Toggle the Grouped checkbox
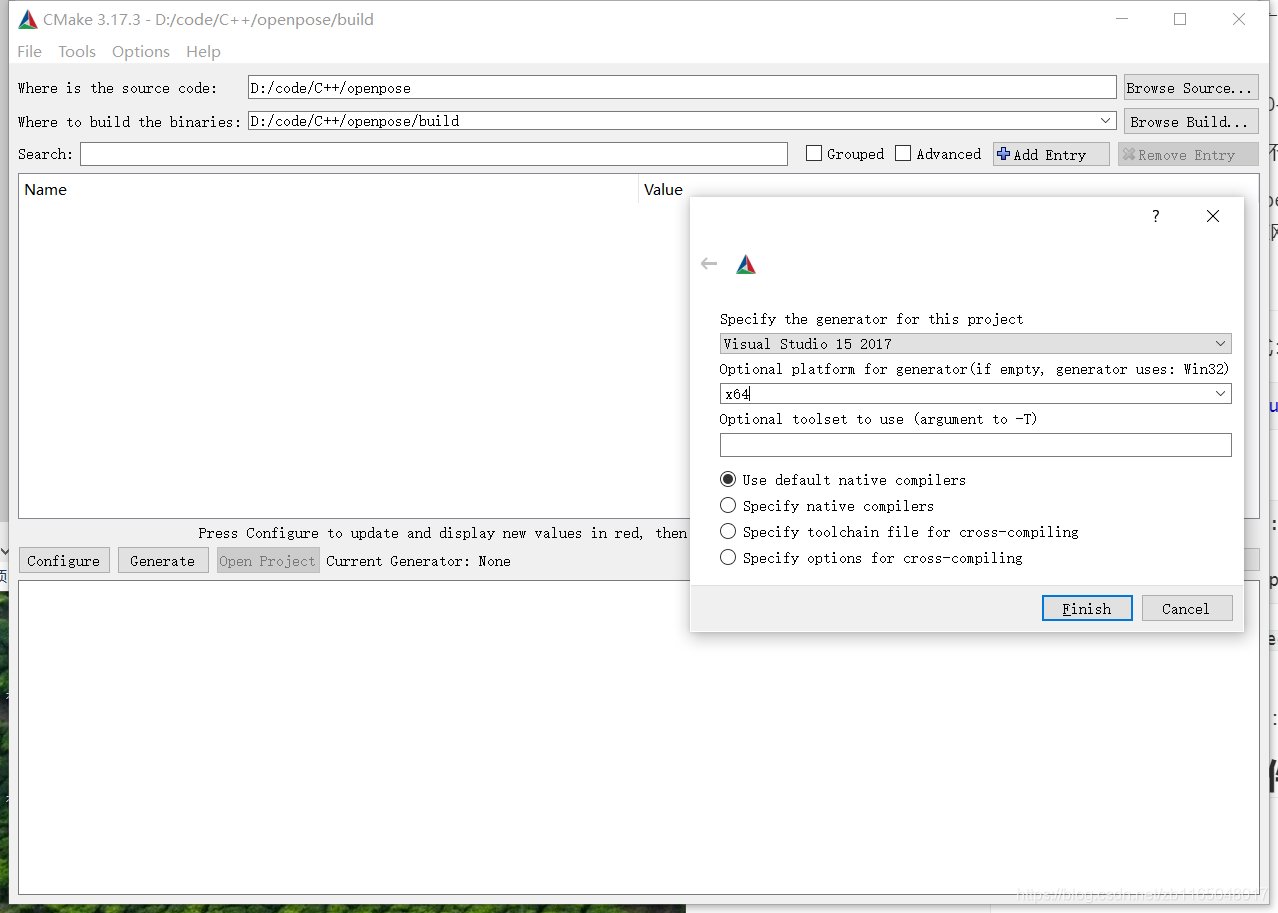Image resolution: width=1278 pixels, height=913 pixels. 814,153
